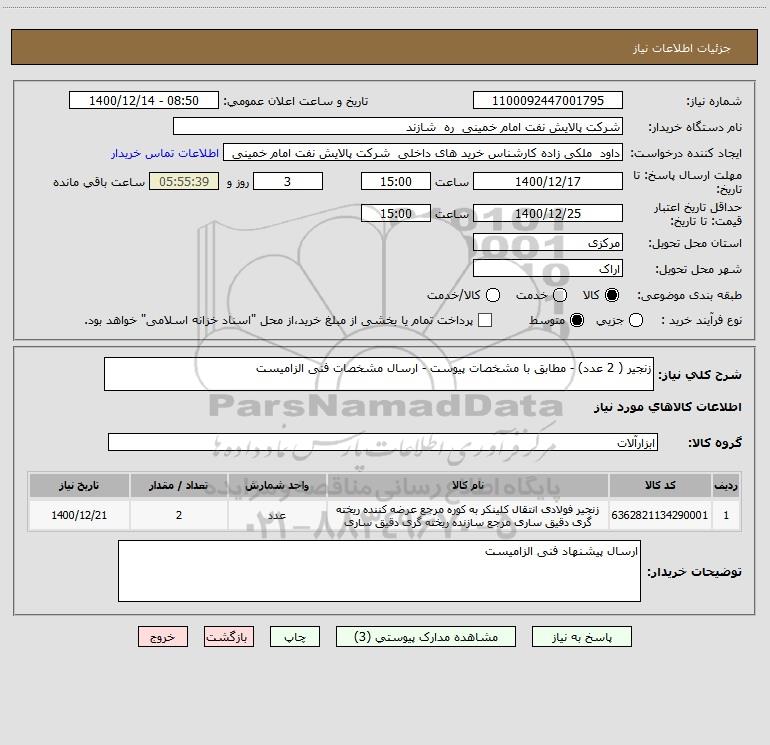Click product code 636282134290001 cell

coord(660,515)
